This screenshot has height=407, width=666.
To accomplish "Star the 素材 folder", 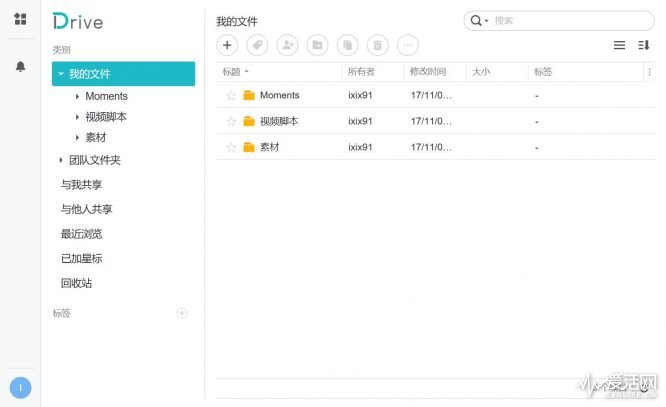I will tap(231, 148).
